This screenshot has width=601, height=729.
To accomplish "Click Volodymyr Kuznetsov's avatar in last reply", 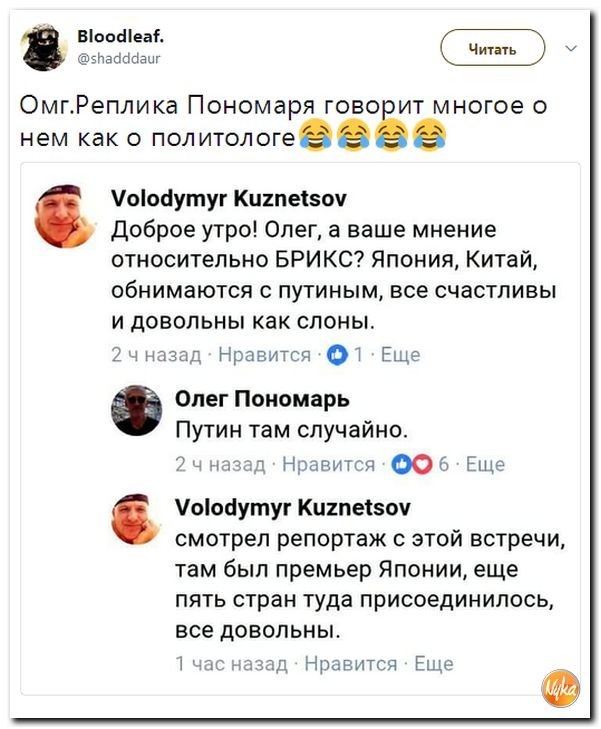I will point(137,518).
